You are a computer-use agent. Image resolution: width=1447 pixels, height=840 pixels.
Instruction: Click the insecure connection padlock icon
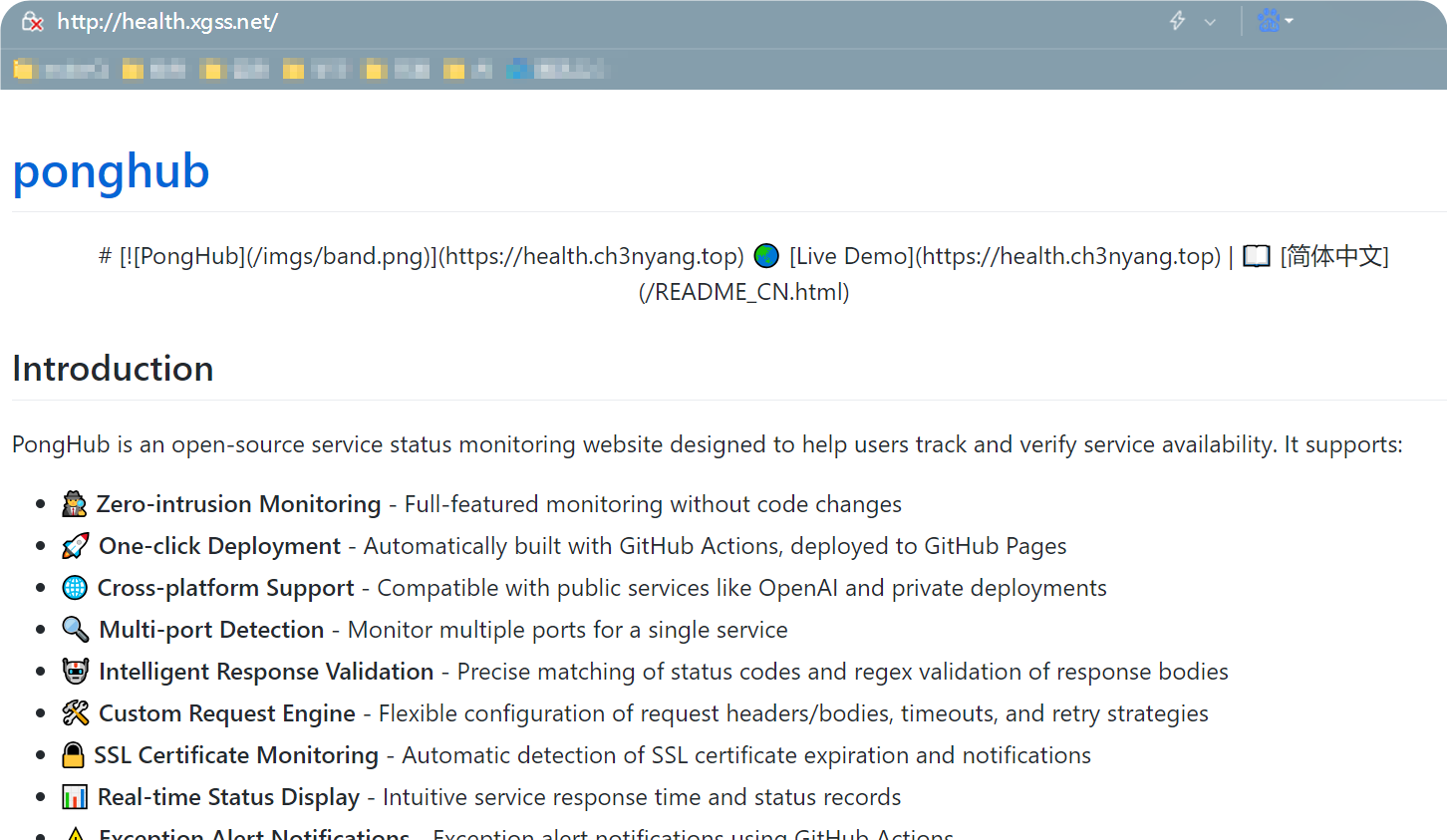pos(33,22)
